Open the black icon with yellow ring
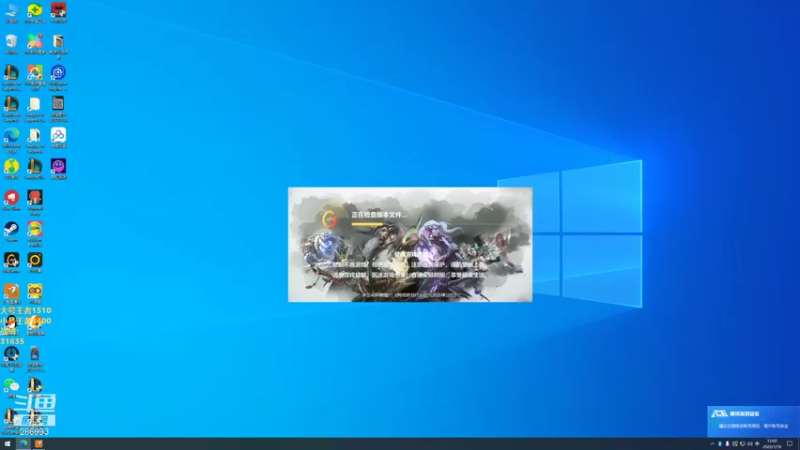The height and width of the screenshot is (450, 800). [x=35, y=262]
